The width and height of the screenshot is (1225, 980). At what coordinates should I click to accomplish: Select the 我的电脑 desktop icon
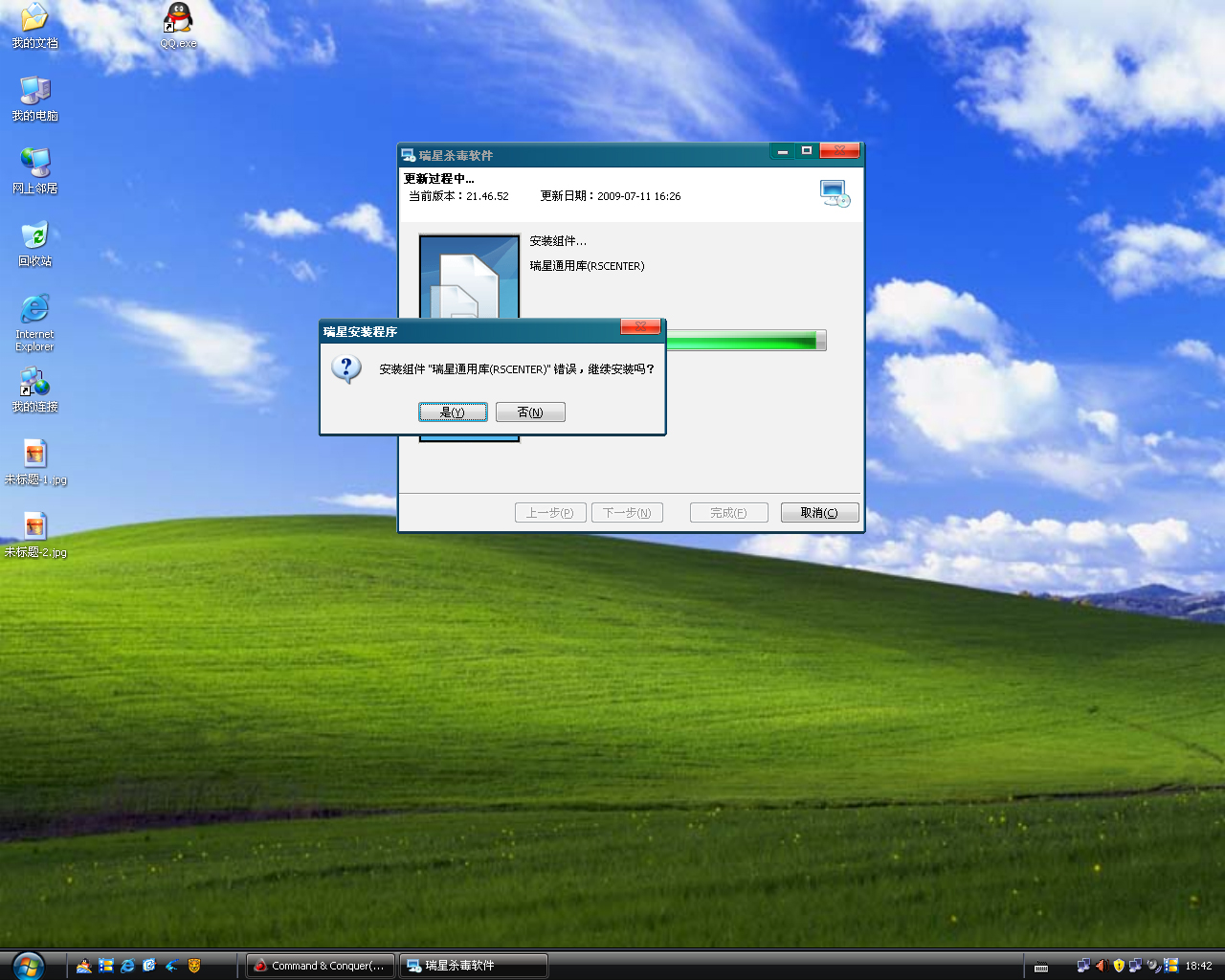coord(34,99)
